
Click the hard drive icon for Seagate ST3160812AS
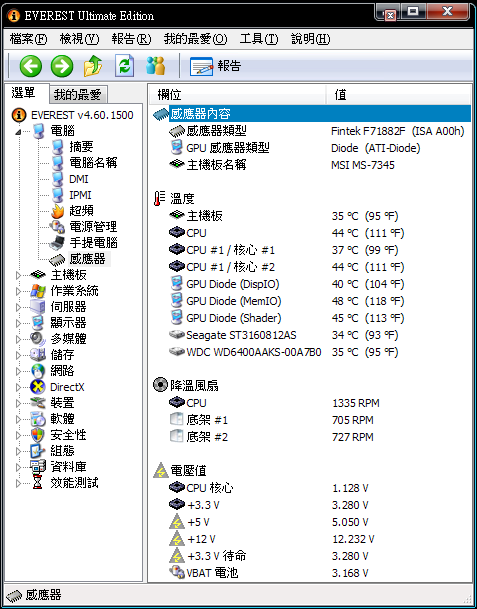pyautogui.click(x=177, y=334)
